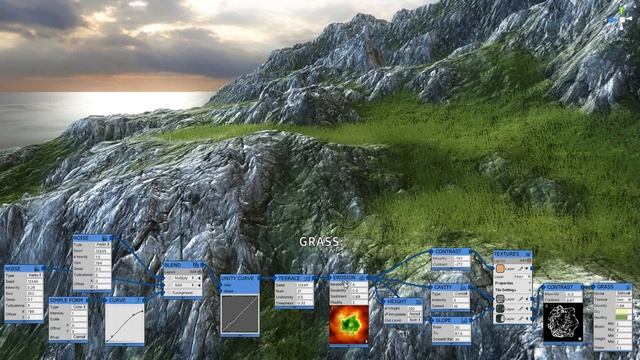This screenshot has width=640, height=360.
Task: Open the Grass Texture dropdown
Action: pyautogui.click(x=623, y=299)
